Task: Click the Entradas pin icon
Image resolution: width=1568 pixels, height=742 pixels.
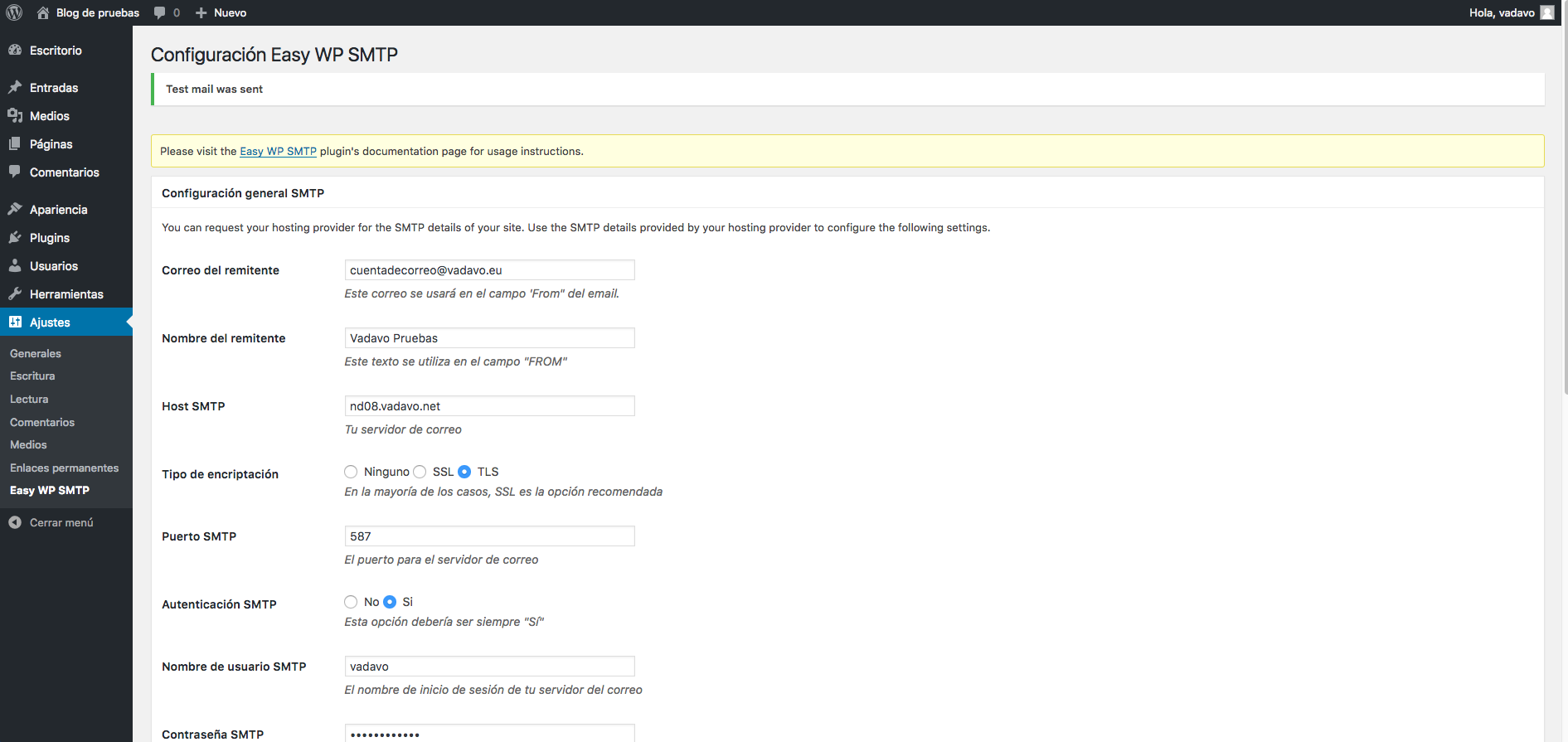Action: [x=15, y=87]
